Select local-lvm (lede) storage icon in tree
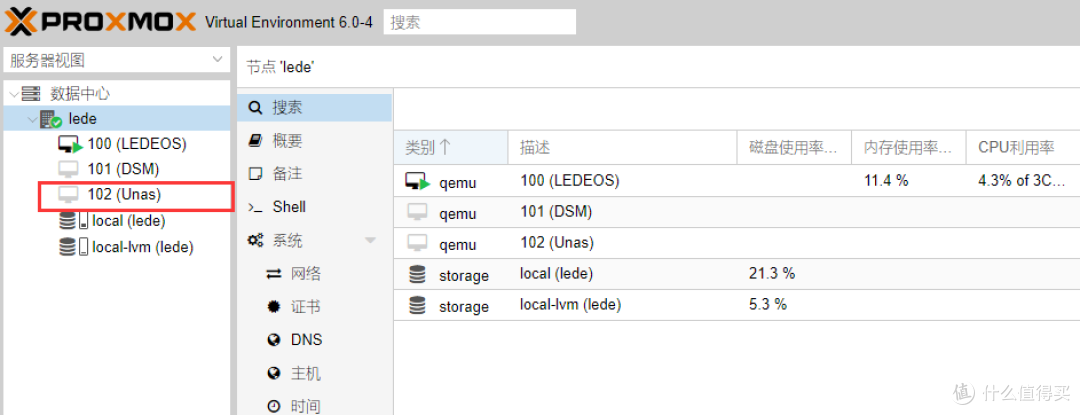The image size is (1080, 415). click(74, 247)
